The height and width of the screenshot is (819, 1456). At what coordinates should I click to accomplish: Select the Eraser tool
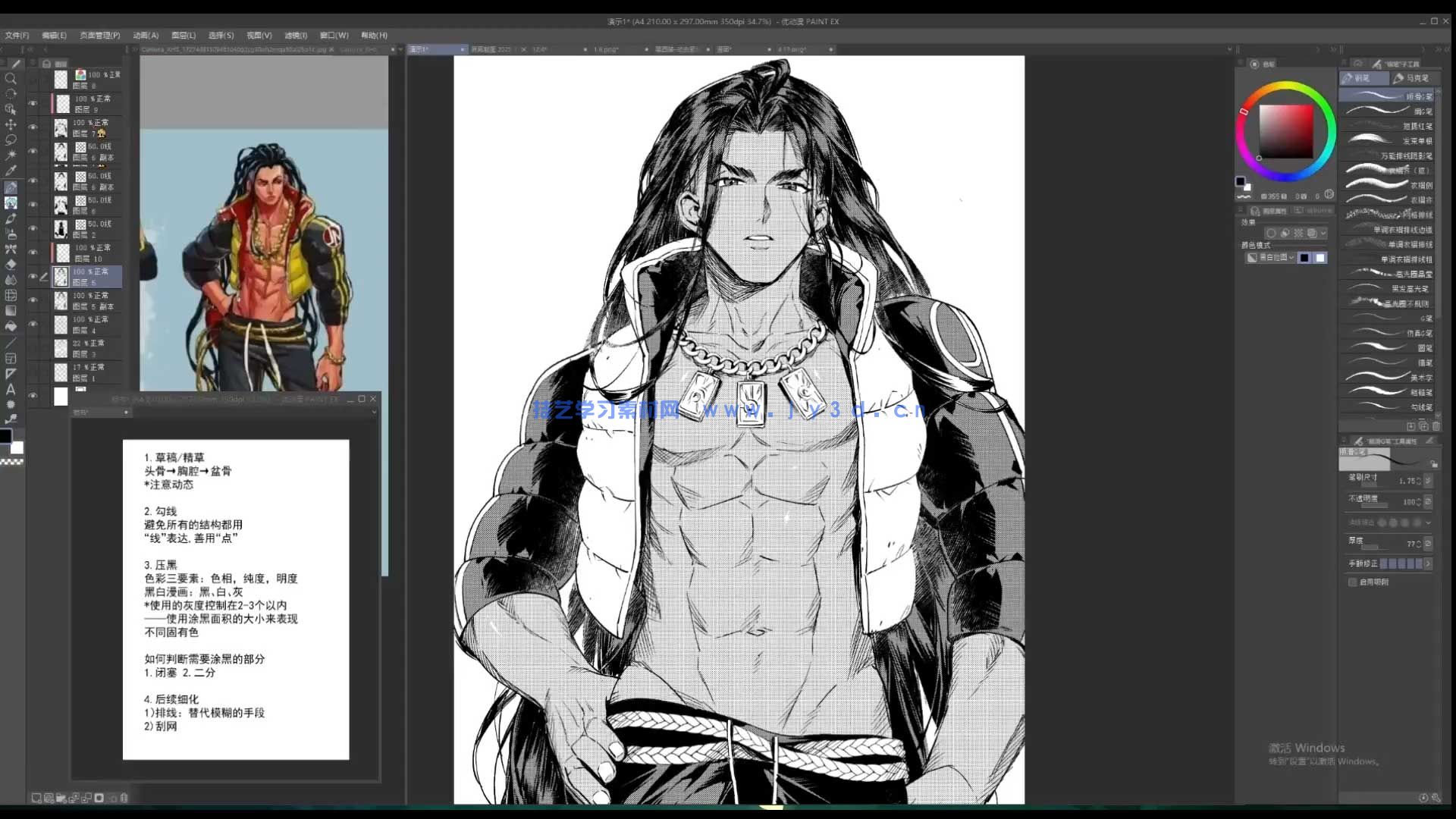(x=11, y=265)
